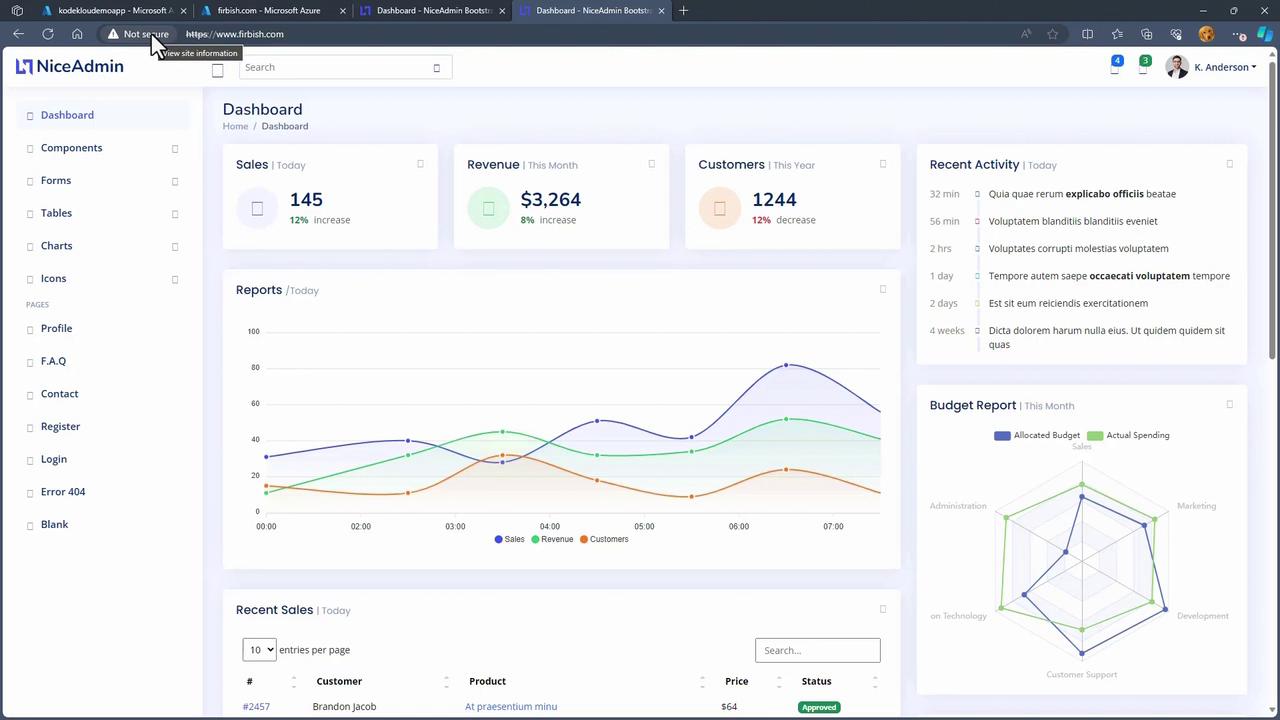
Task: Click the Not secure site information icon
Action: click(114, 34)
